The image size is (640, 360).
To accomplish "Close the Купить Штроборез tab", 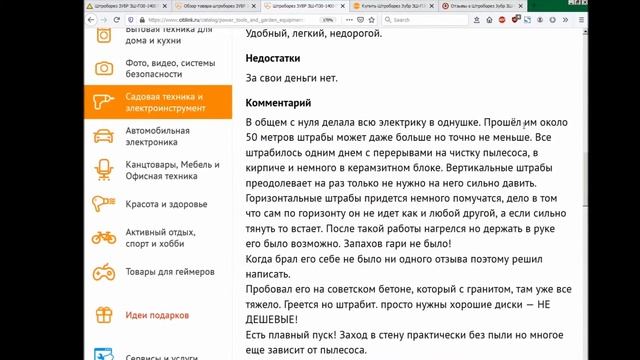I will click(431, 6).
